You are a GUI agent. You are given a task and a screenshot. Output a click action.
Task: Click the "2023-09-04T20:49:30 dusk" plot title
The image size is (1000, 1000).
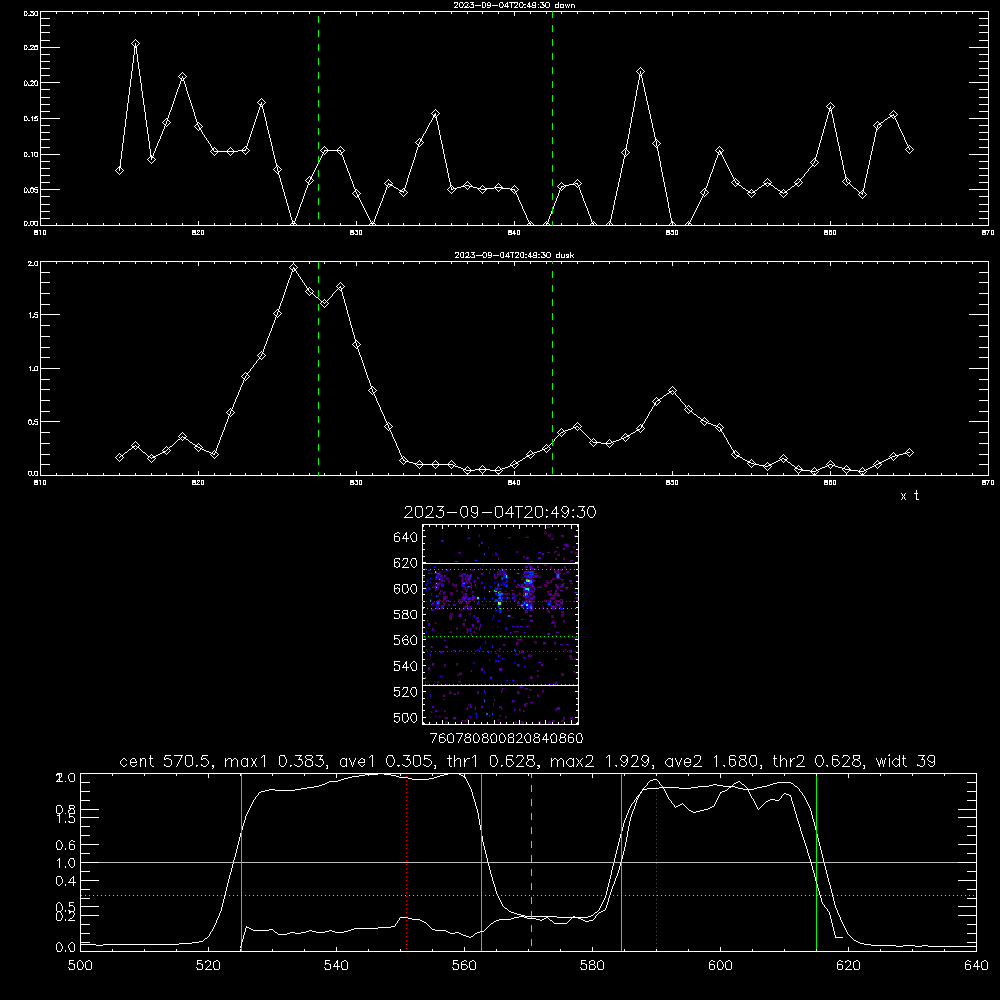[514, 255]
